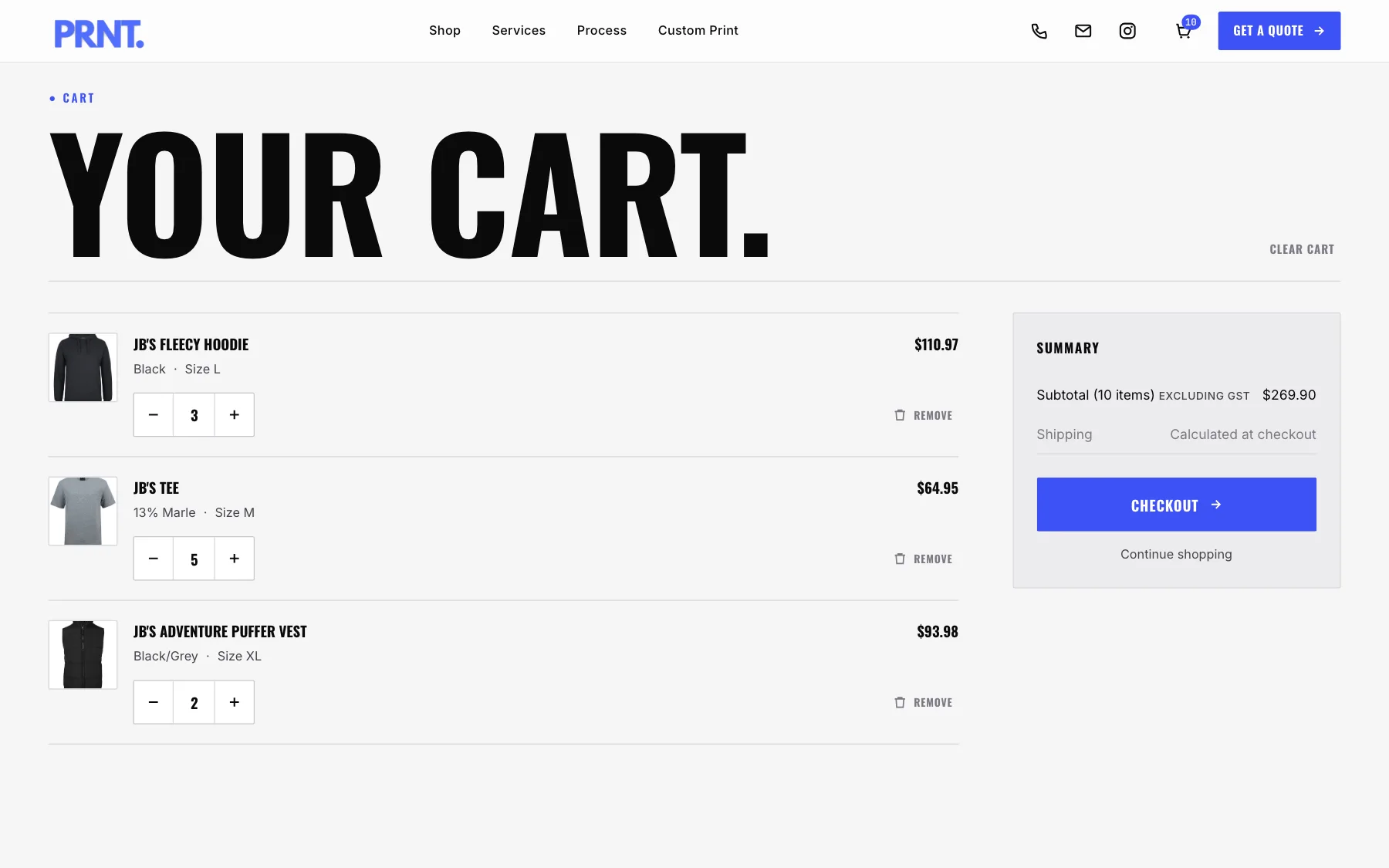The width and height of the screenshot is (1389, 868).
Task: Click the JB's Tee title
Action: pyautogui.click(x=156, y=488)
